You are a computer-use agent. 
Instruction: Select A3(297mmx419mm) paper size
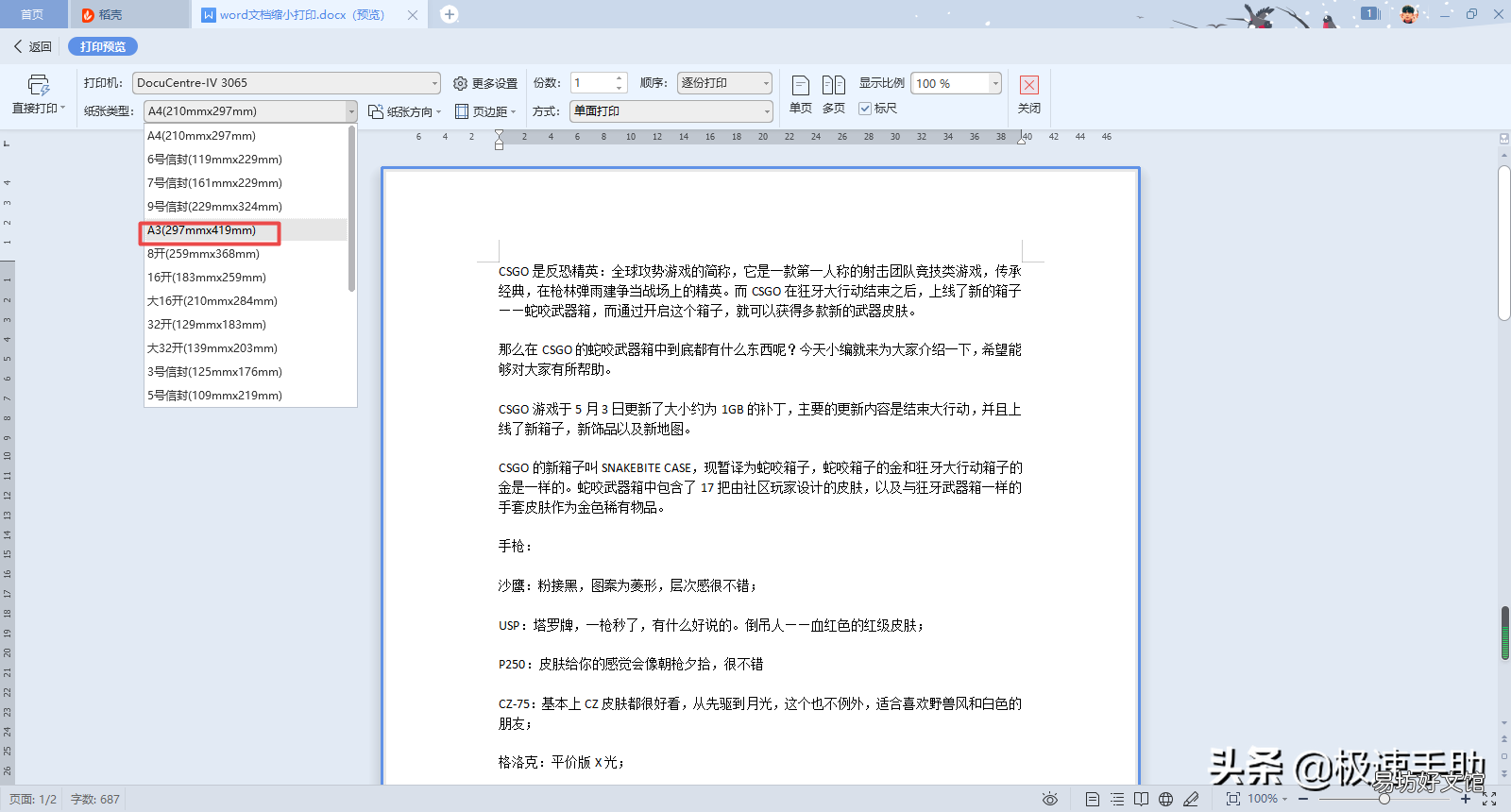pyautogui.click(x=246, y=230)
